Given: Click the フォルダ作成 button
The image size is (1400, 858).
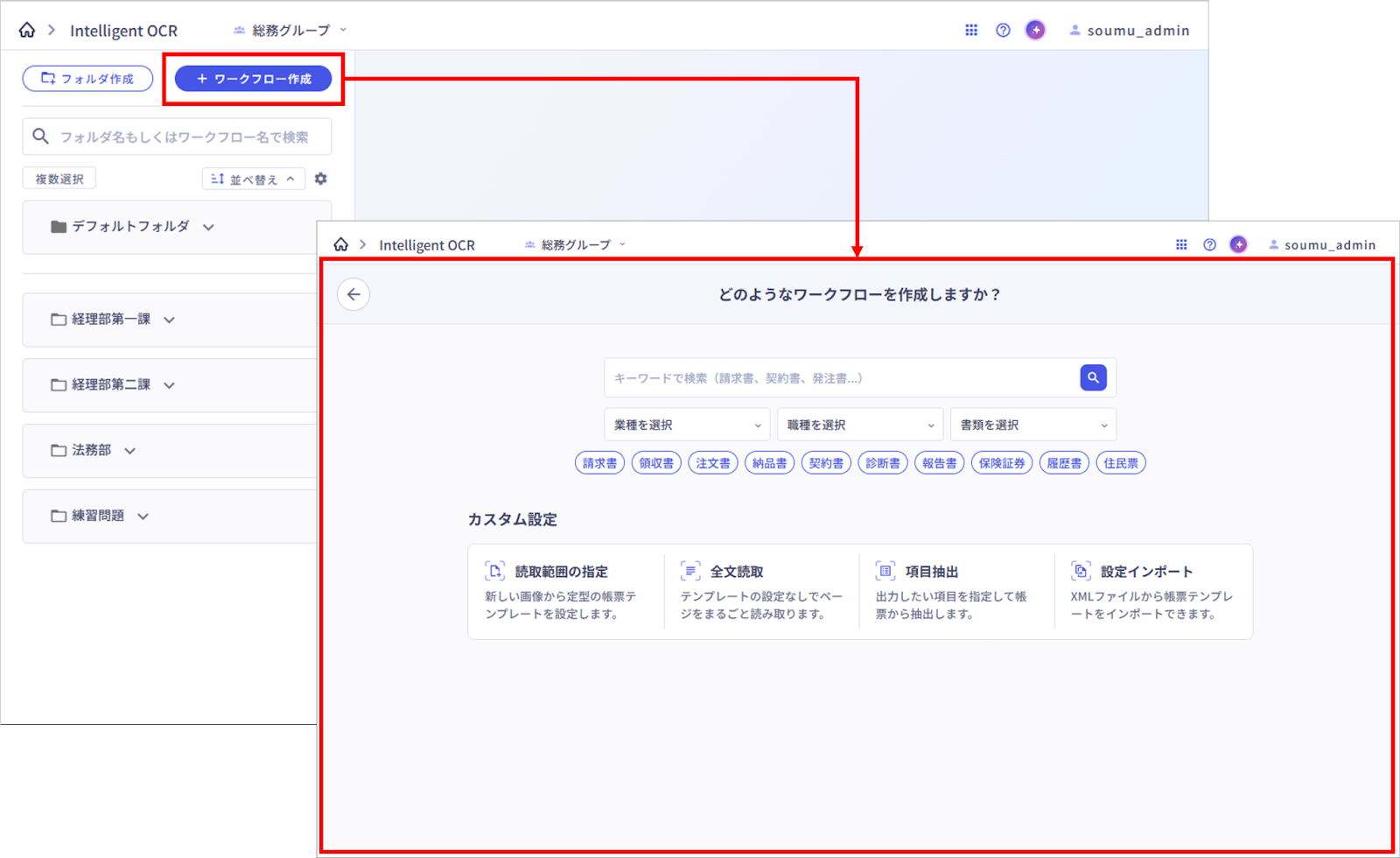Looking at the screenshot, I should (87, 79).
